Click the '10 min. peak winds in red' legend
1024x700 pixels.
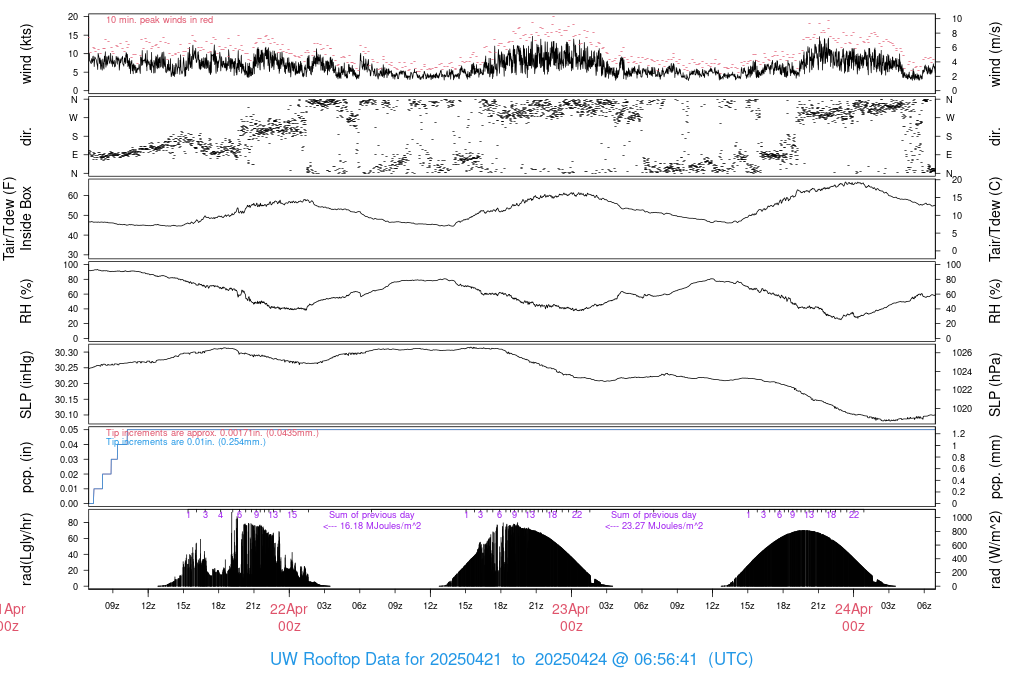159,20
